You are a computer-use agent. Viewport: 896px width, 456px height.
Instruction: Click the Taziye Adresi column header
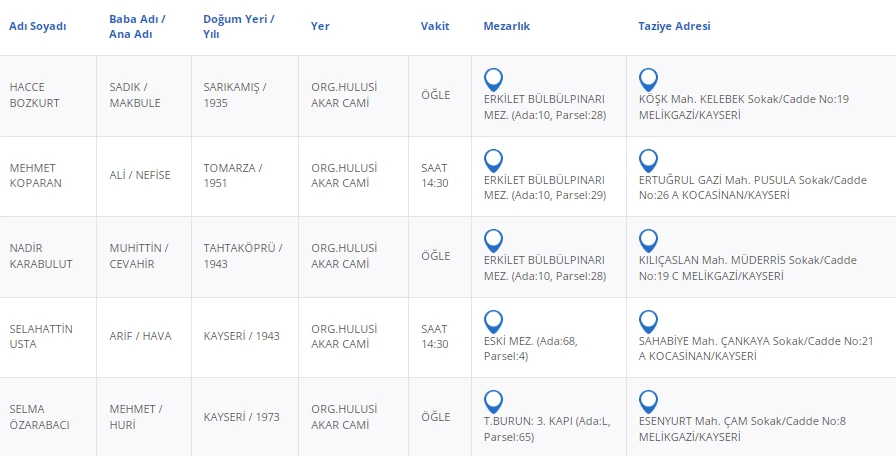(674, 27)
